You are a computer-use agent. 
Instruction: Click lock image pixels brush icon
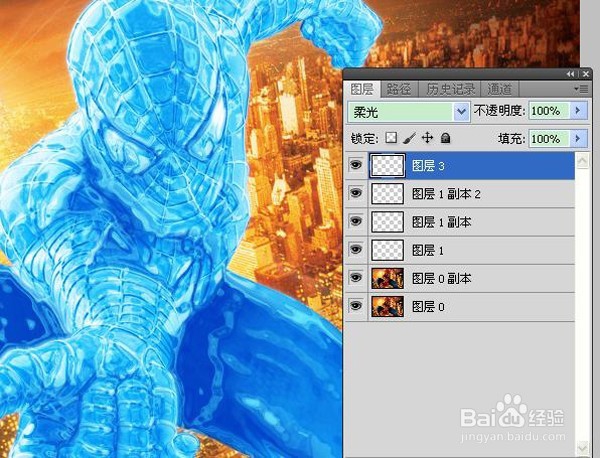point(409,138)
